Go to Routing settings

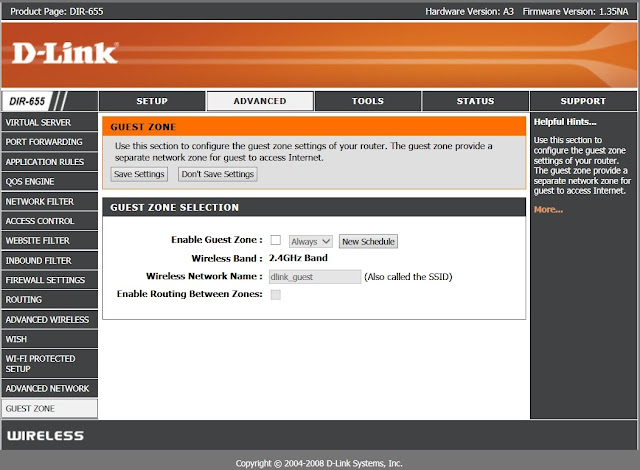pyautogui.click(x=49, y=300)
